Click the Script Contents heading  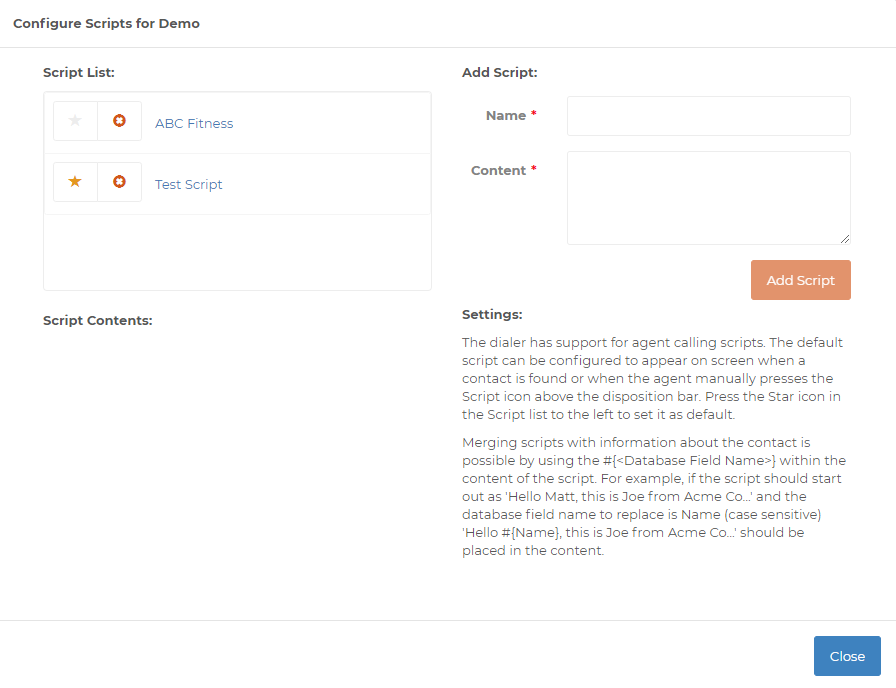coord(98,321)
